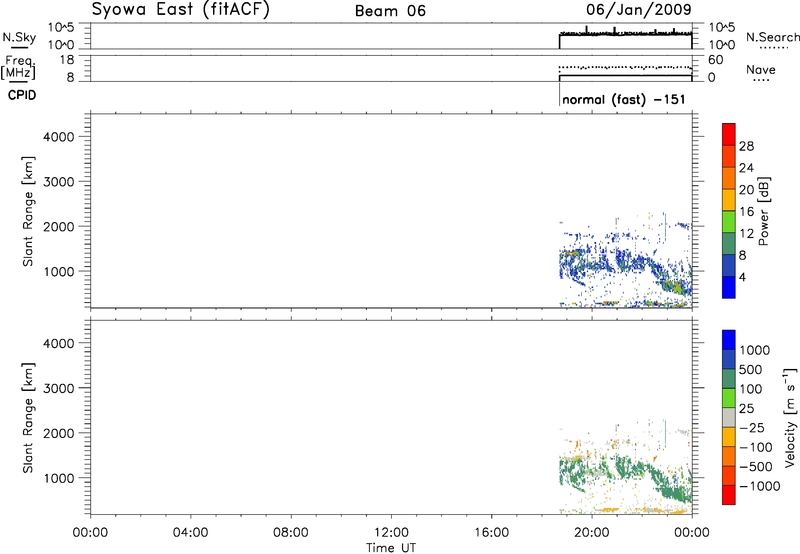Click Power colorbar value '16'
The height and width of the screenshot is (554, 800).
coord(746,212)
